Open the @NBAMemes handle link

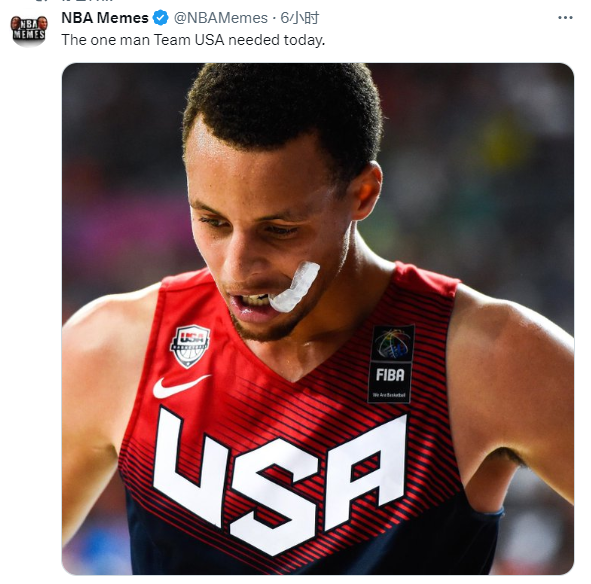click(220, 18)
